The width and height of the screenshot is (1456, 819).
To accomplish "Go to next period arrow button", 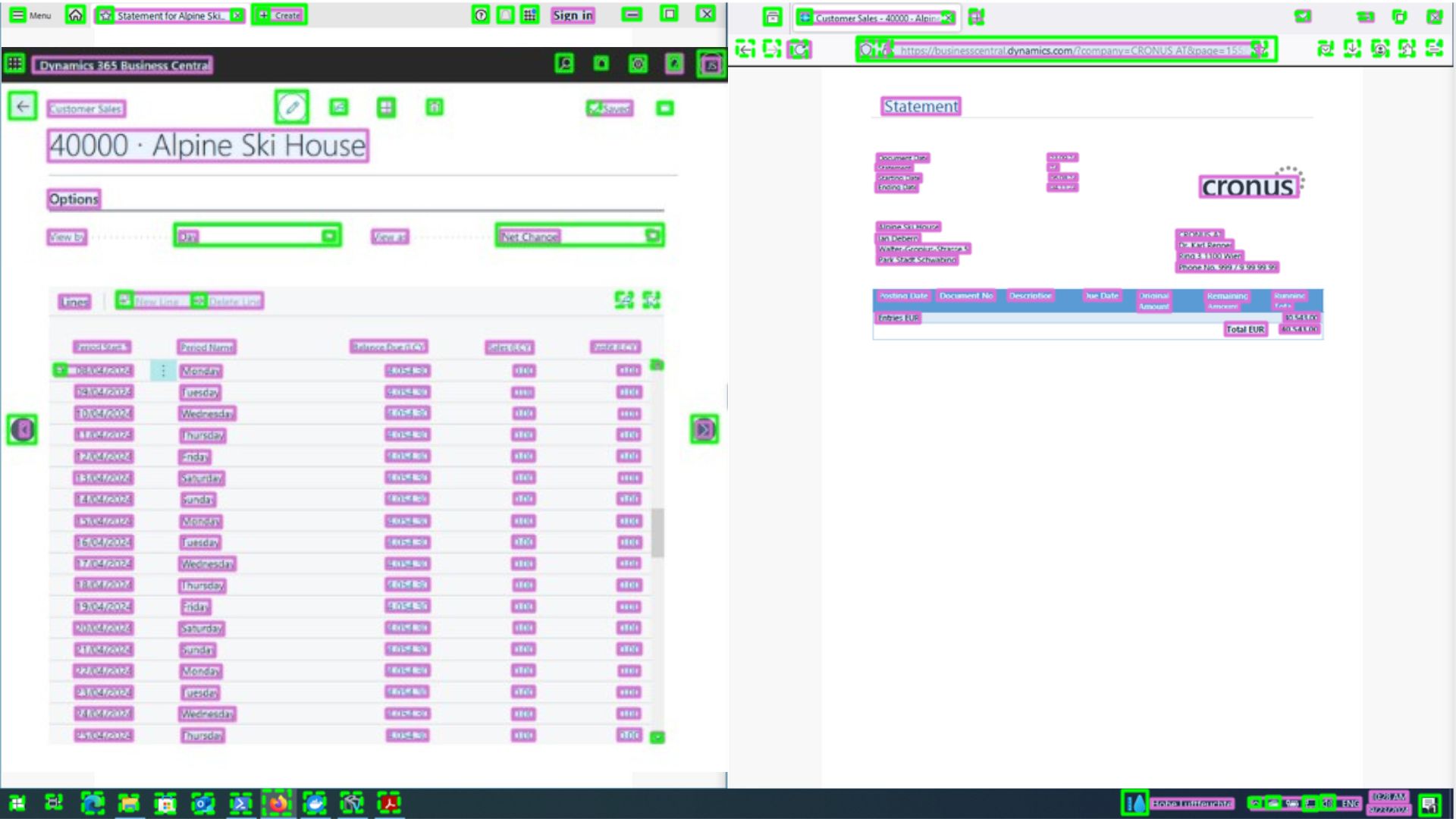I will (704, 430).
